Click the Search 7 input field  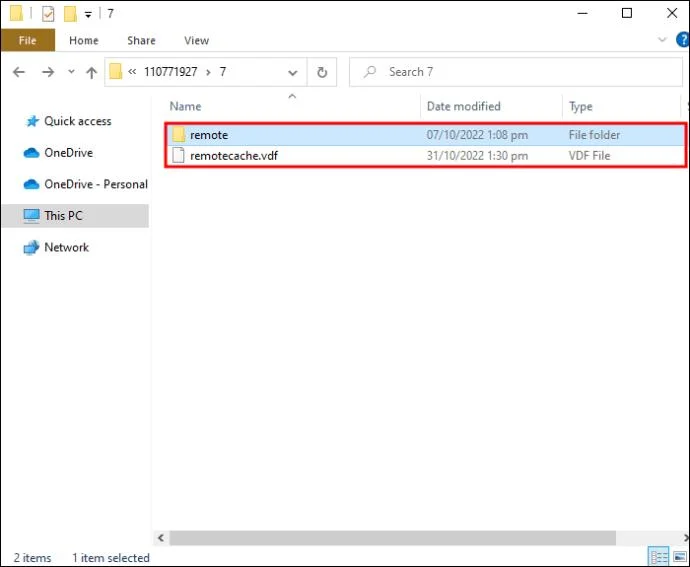pos(516,72)
